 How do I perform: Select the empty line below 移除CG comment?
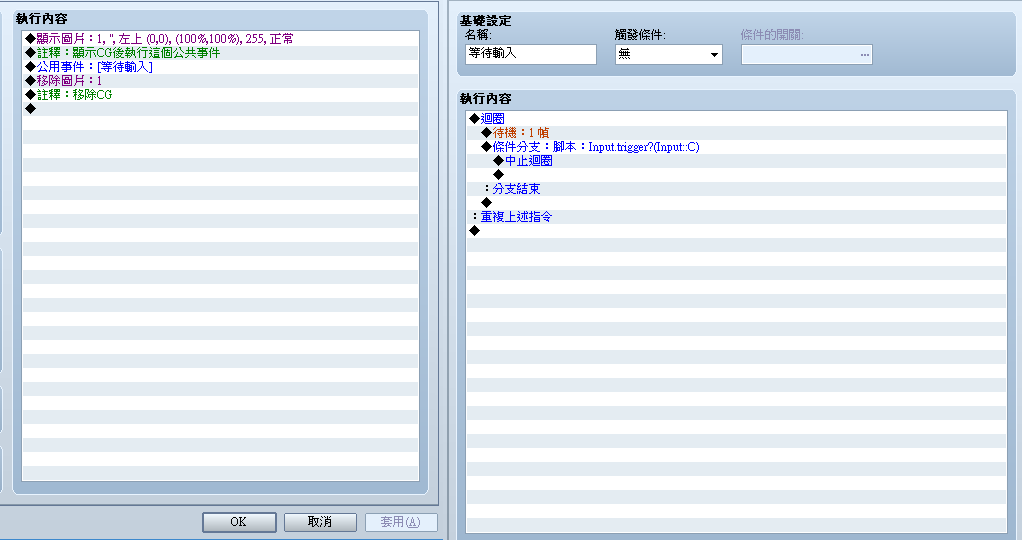(220, 109)
